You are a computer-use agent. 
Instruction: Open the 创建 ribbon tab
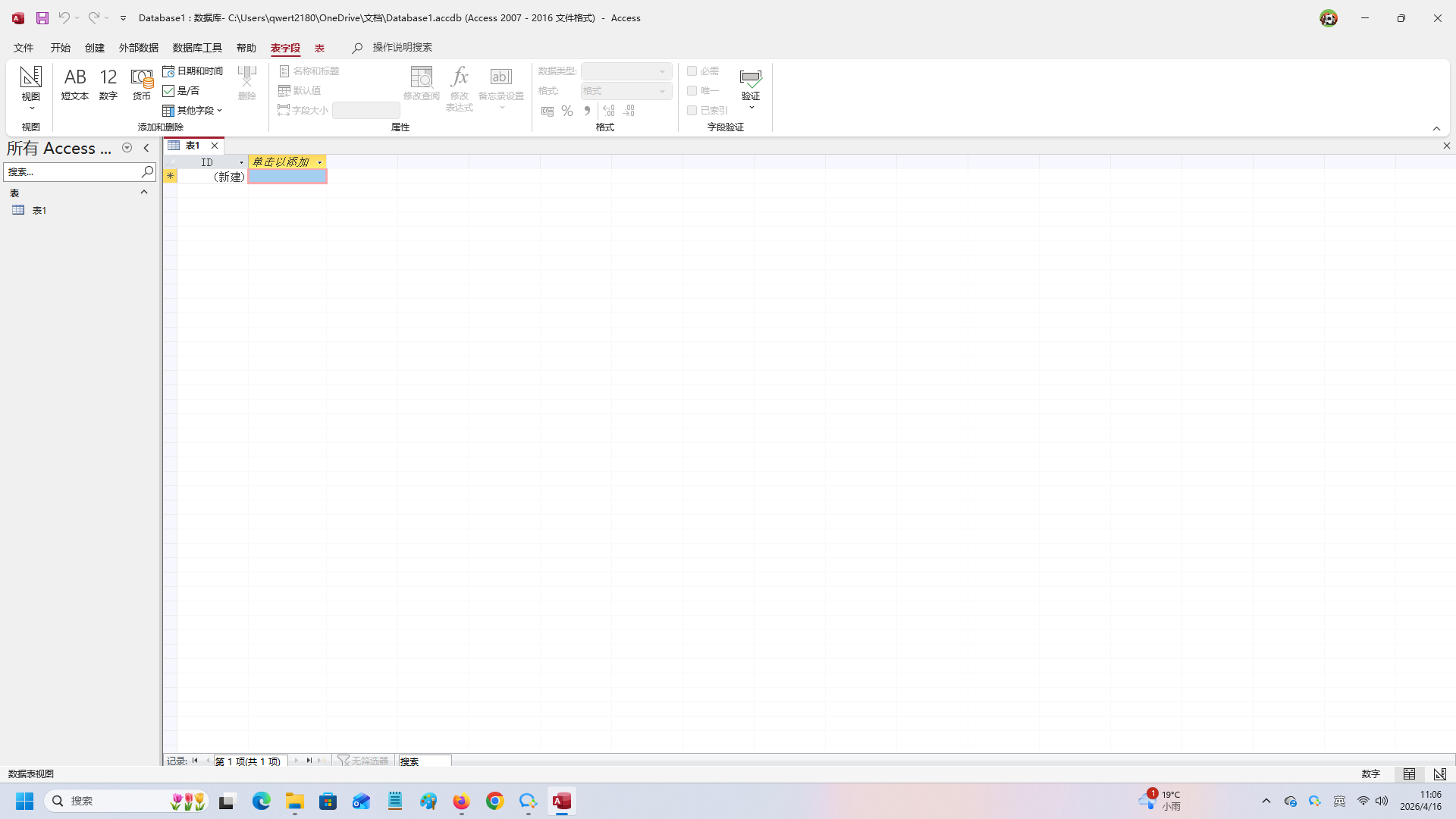pos(94,48)
